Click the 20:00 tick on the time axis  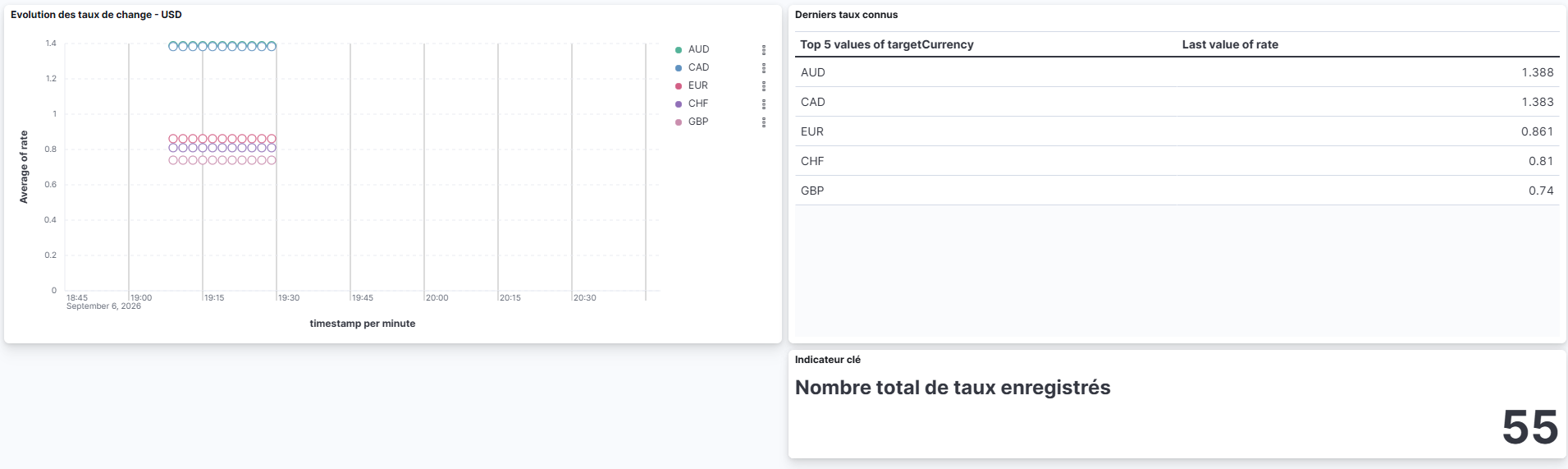point(437,297)
